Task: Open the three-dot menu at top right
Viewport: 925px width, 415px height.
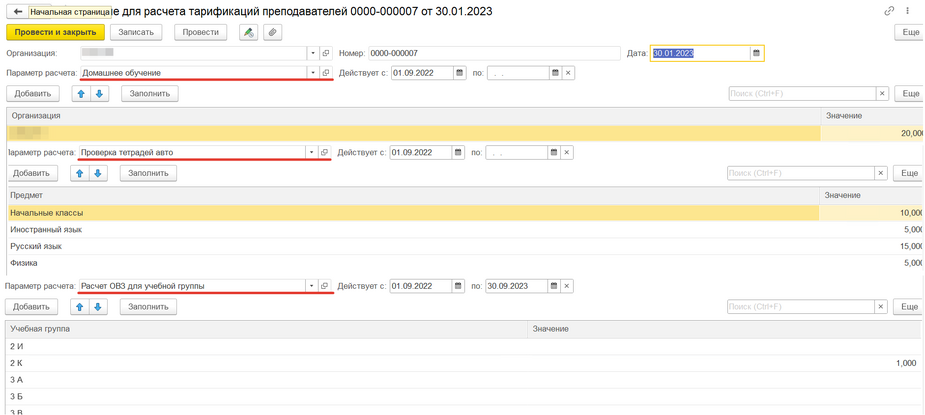Action: point(908,11)
